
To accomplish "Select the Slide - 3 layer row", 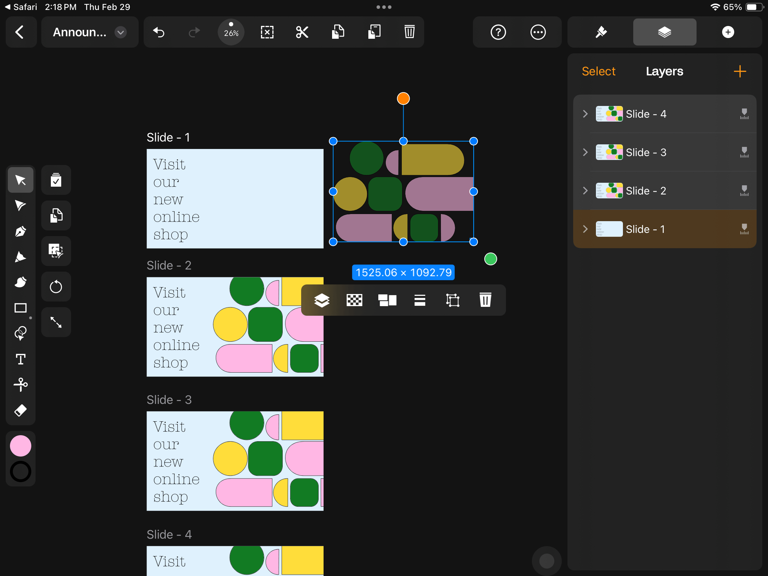I will coord(665,152).
